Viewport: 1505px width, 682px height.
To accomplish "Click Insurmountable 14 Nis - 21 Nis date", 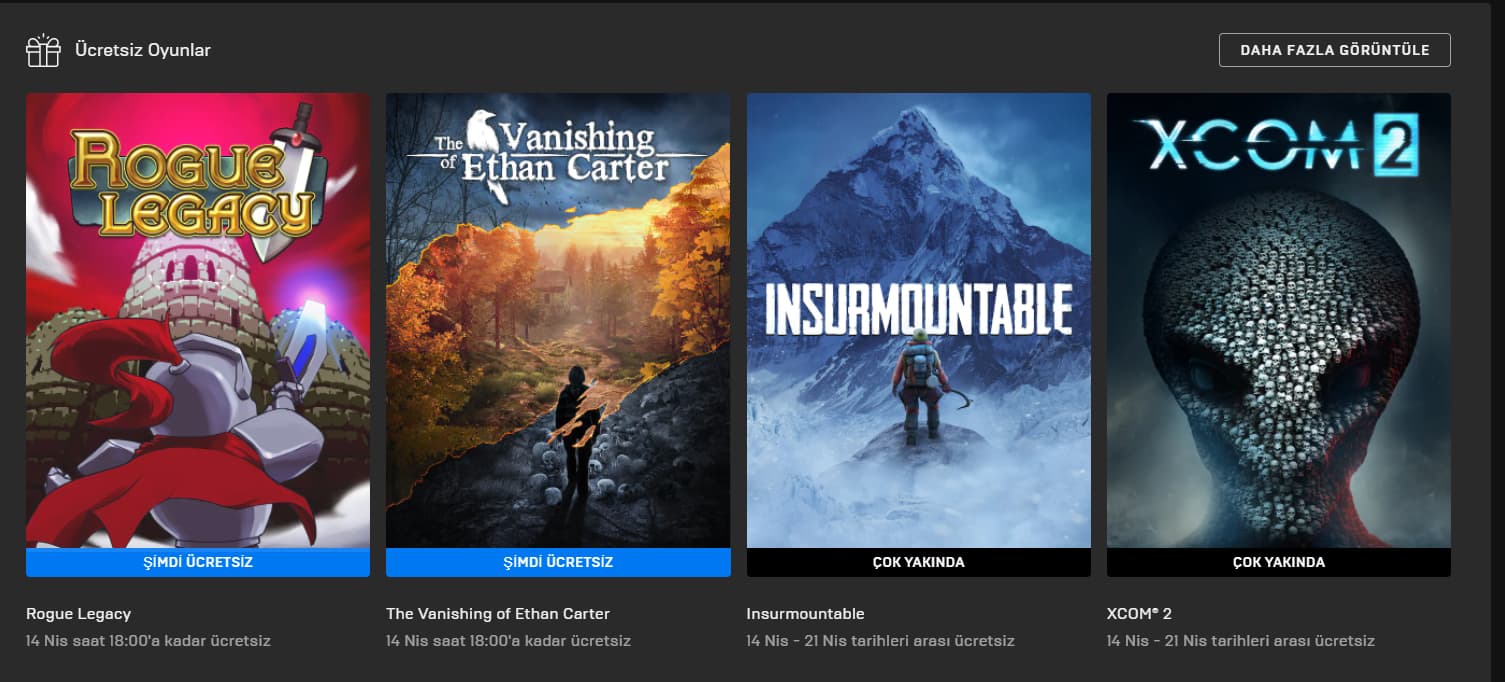I will click(881, 641).
